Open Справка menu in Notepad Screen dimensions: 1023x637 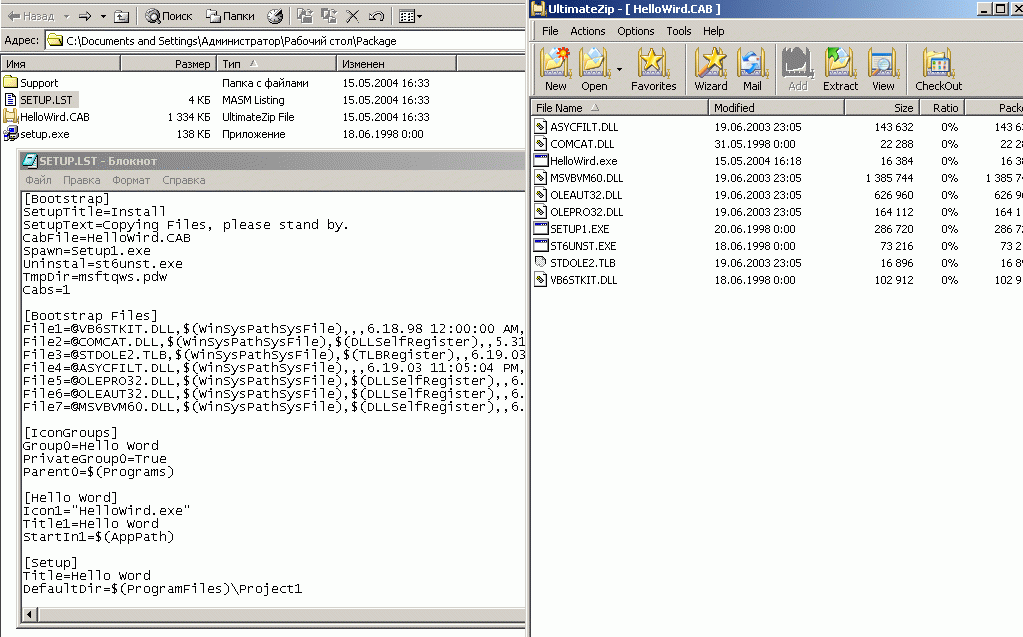(x=183, y=180)
